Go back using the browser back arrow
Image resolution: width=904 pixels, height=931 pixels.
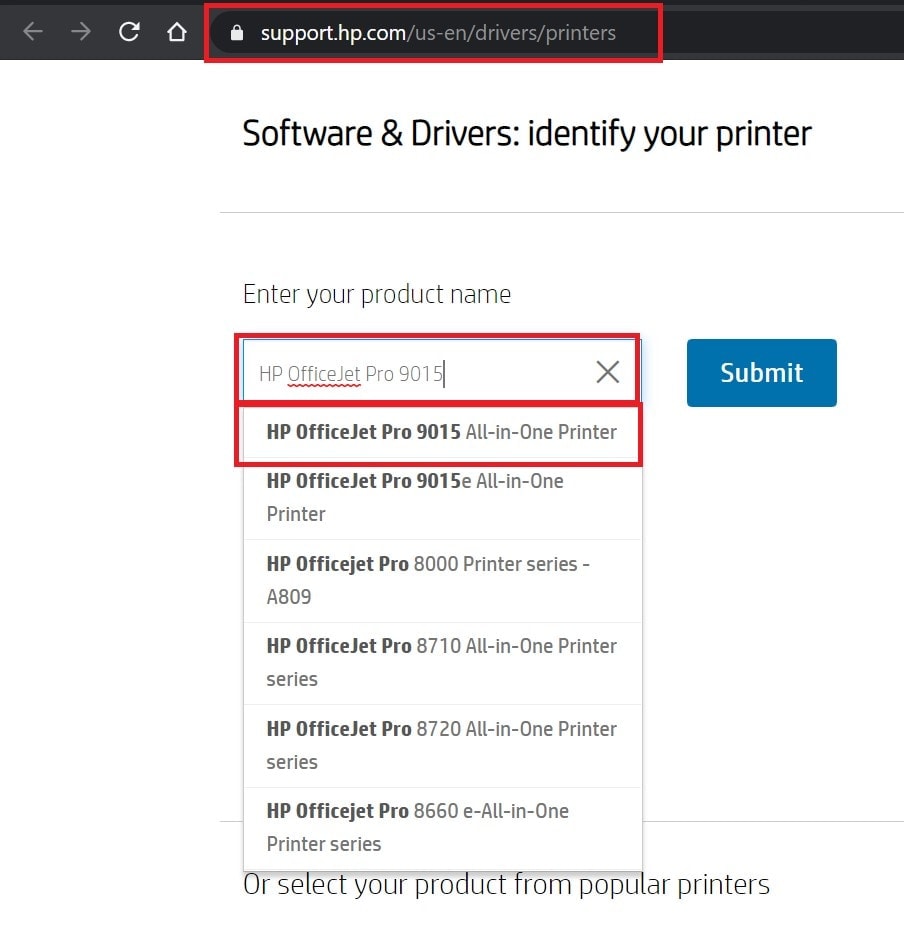(33, 31)
